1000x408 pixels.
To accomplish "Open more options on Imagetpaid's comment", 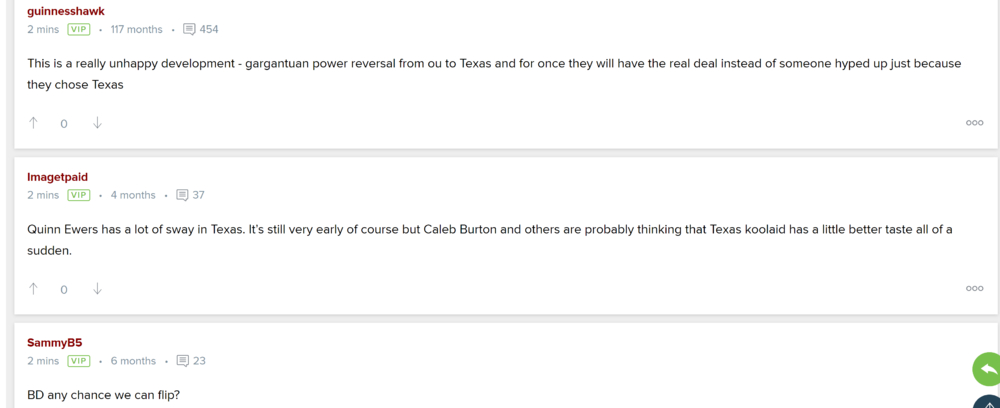I will pos(974,289).
